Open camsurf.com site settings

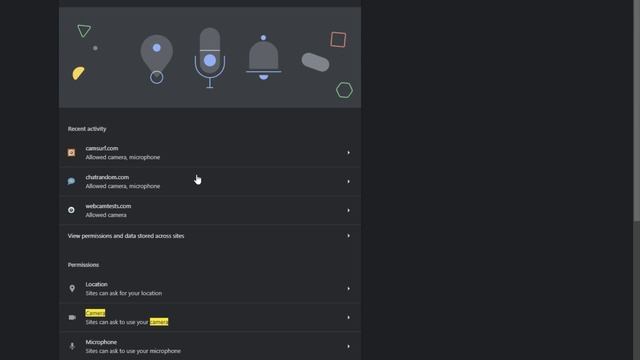(x=210, y=153)
